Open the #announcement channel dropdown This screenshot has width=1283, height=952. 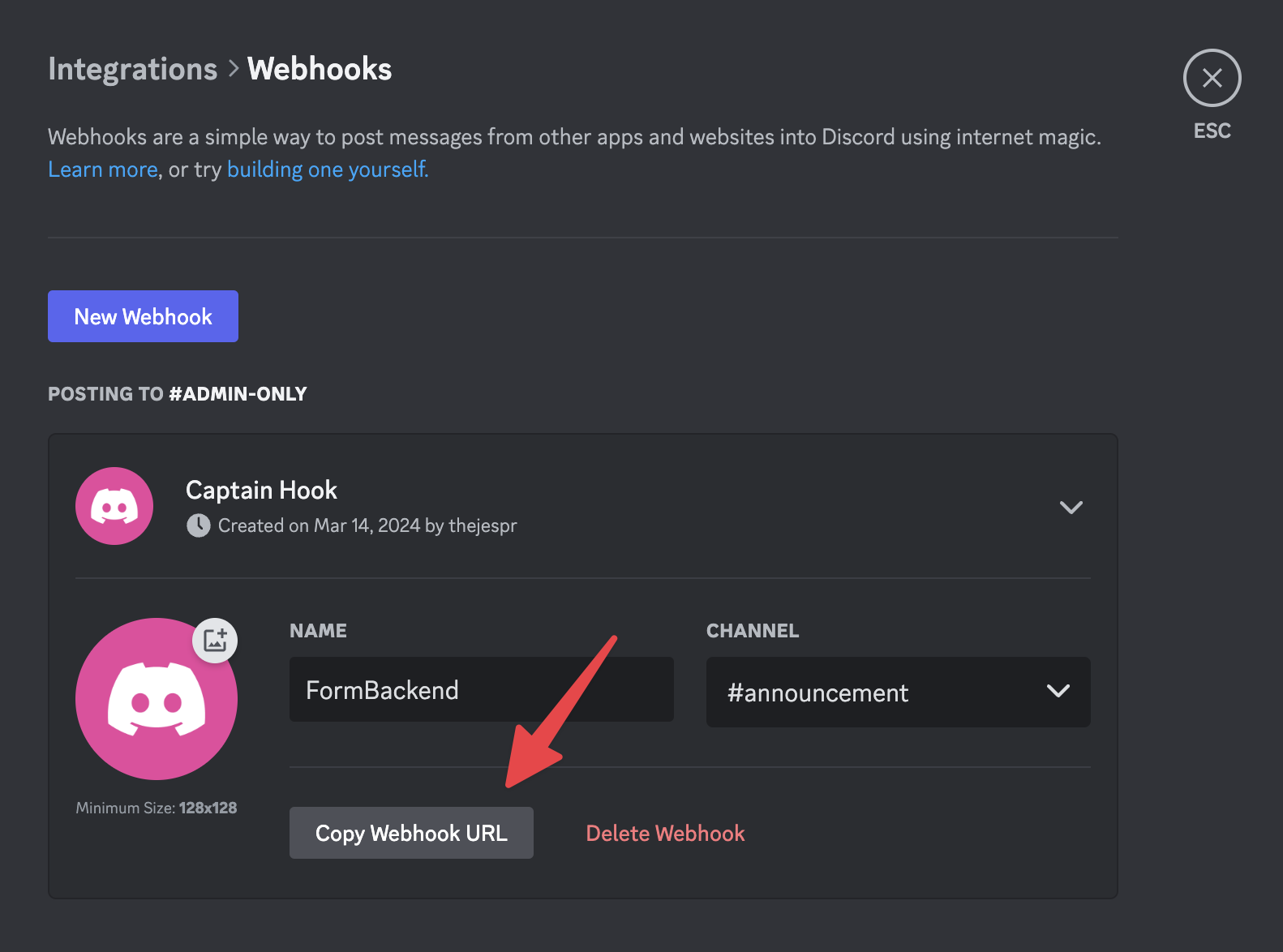898,693
